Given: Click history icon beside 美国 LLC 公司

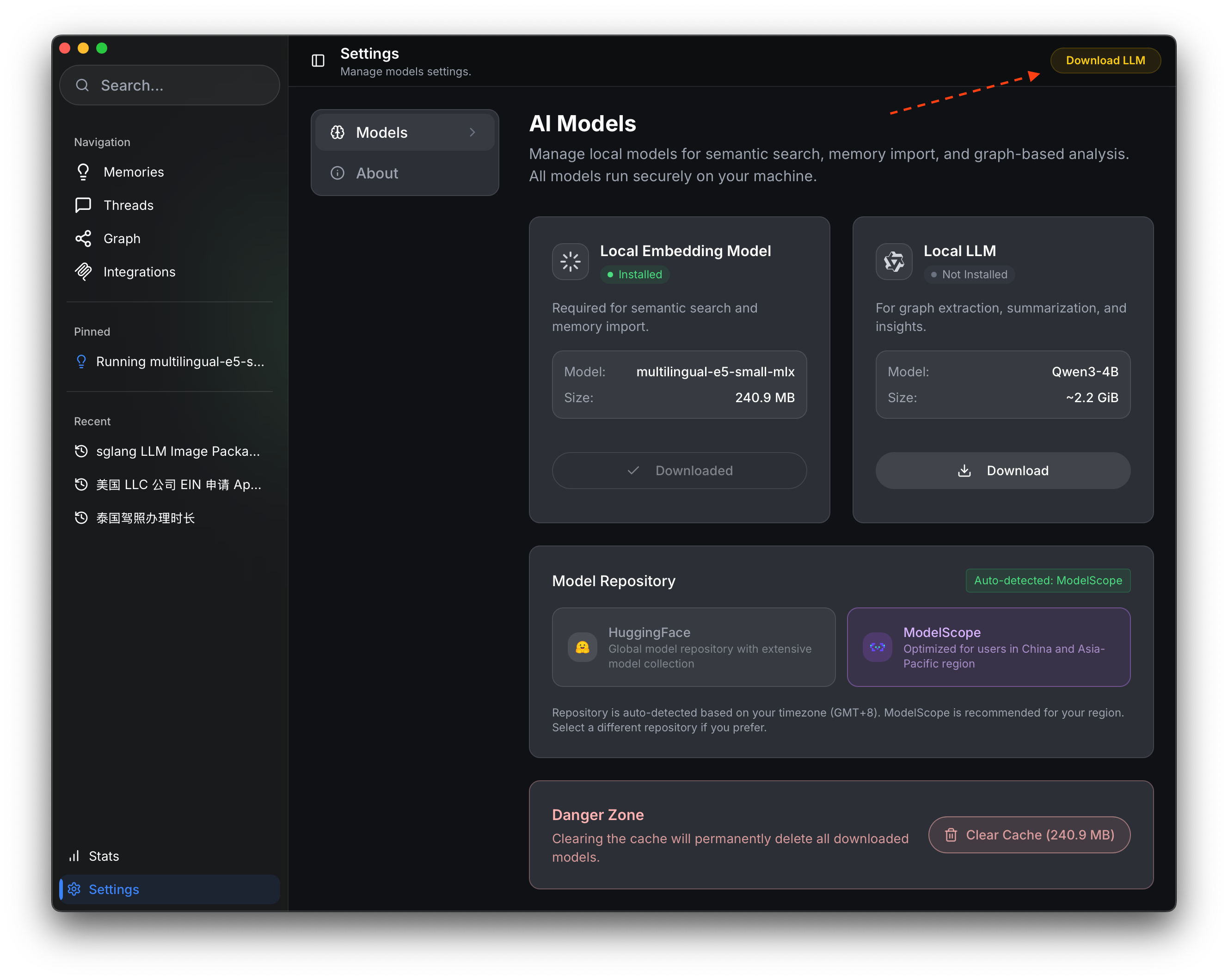Looking at the screenshot, I should click(81, 484).
